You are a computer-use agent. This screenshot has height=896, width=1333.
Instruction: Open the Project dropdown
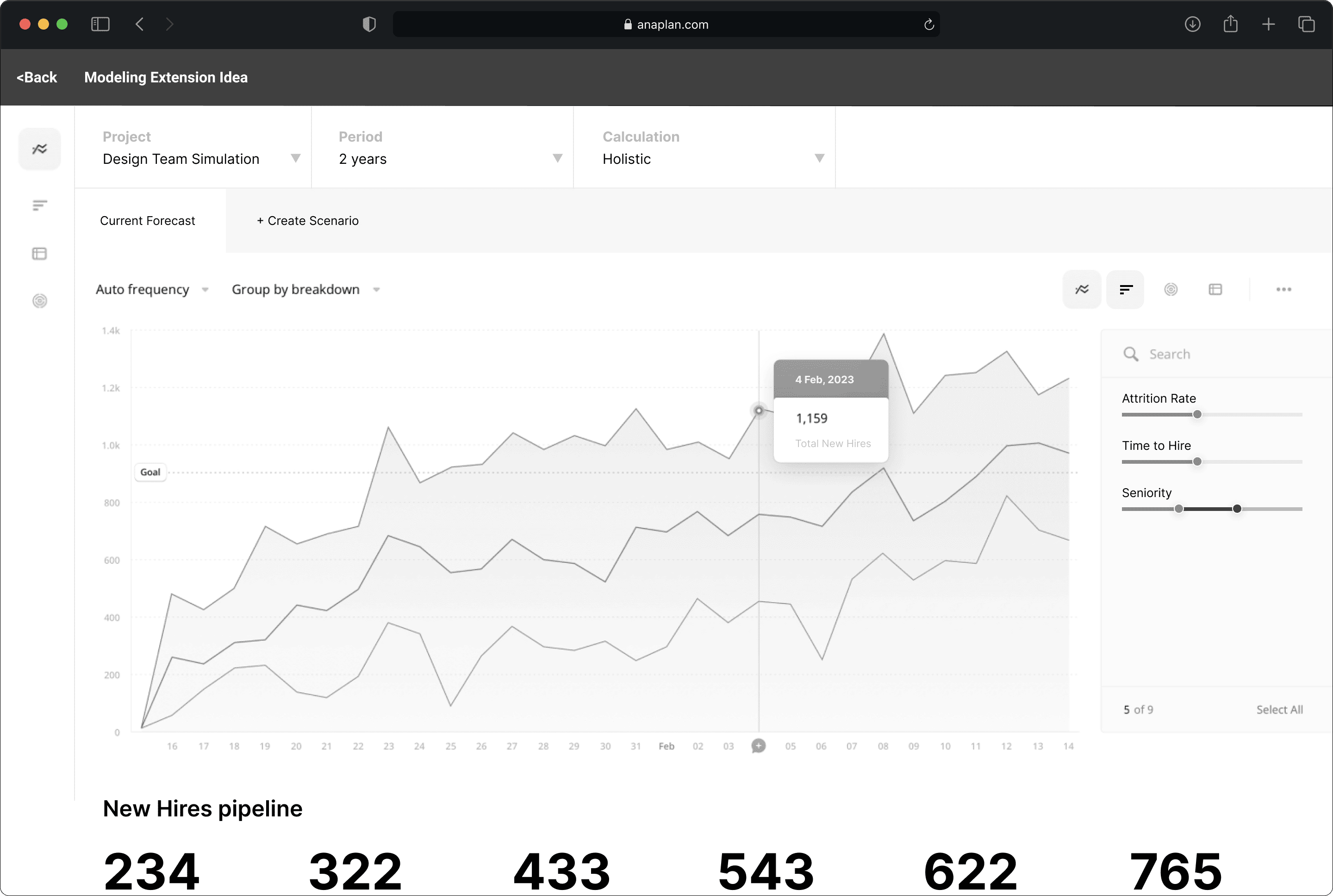click(x=193, y=148)
